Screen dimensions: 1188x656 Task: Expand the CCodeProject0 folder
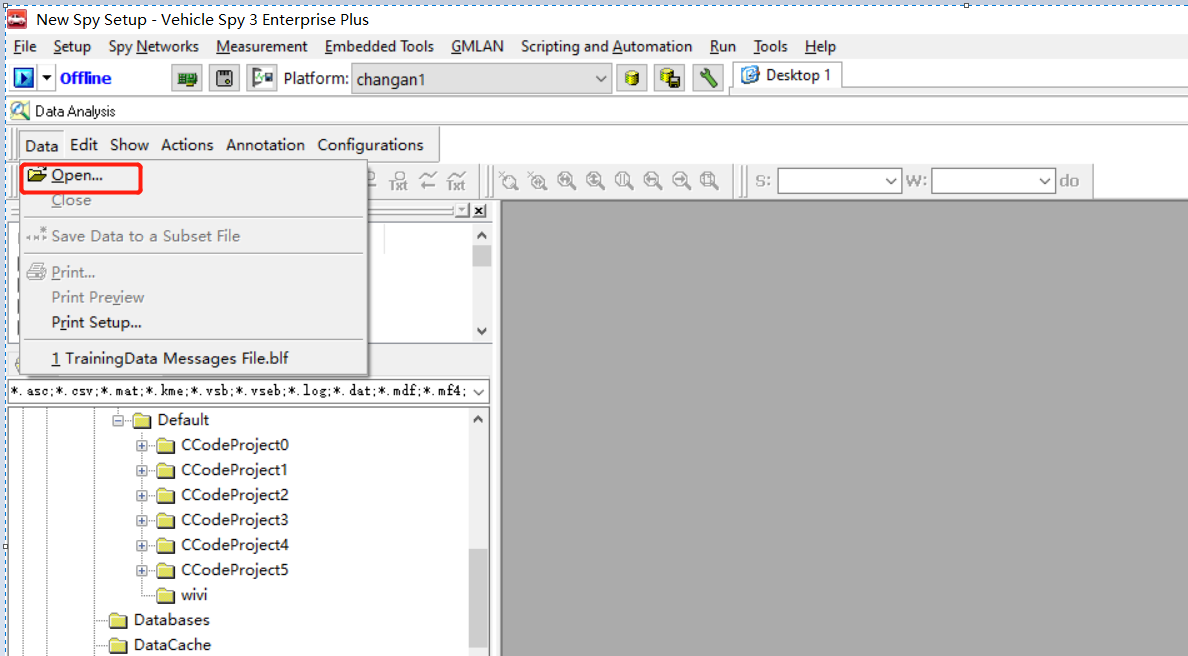point(142,445)
